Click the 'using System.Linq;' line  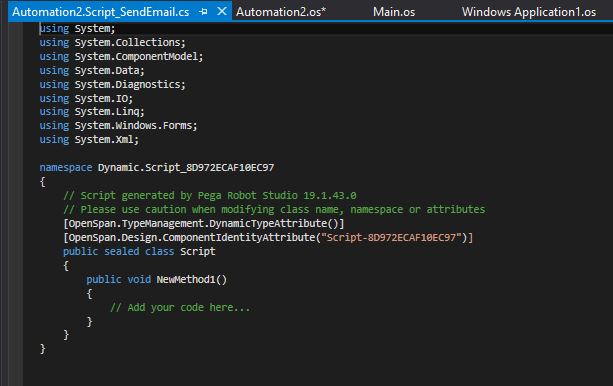point(92,111)
